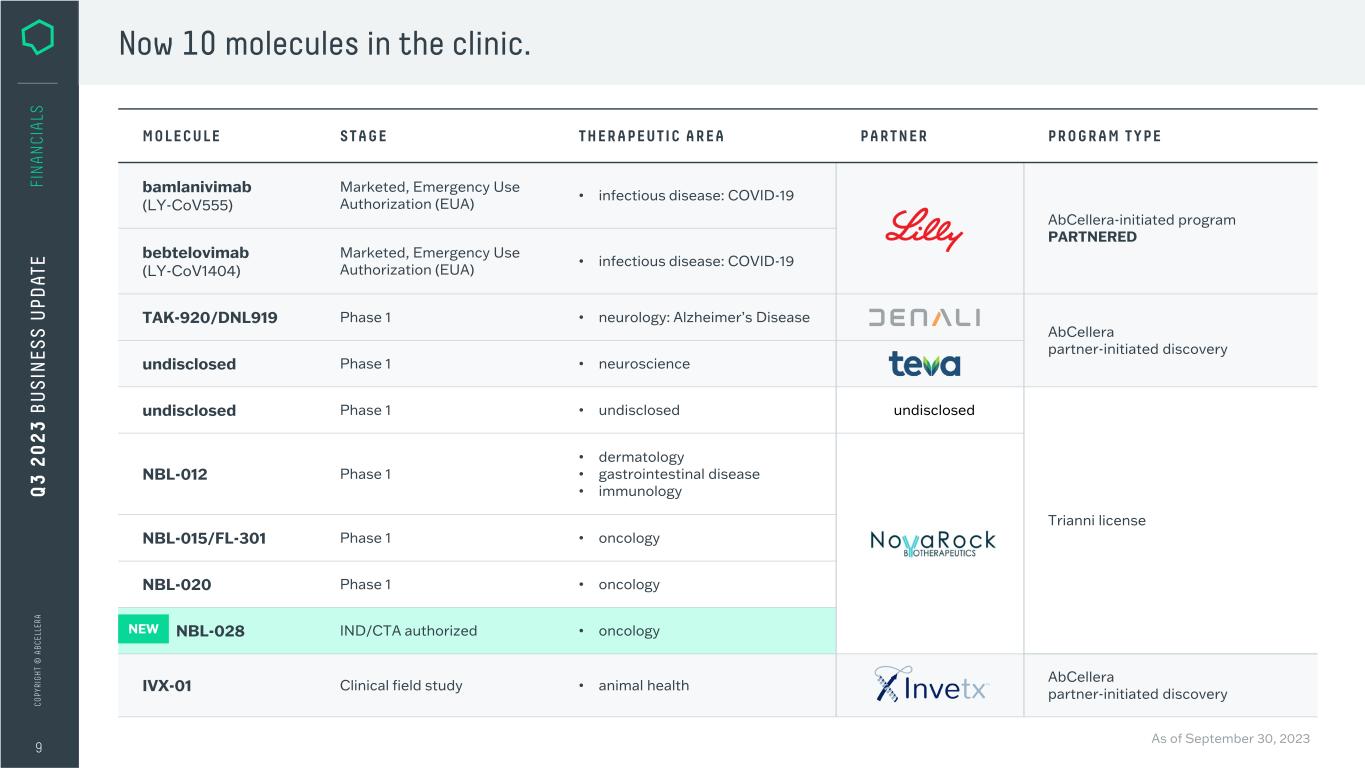1365x768 pixels.
Task: Click the green NEW badge
Action: coord(144,630)
